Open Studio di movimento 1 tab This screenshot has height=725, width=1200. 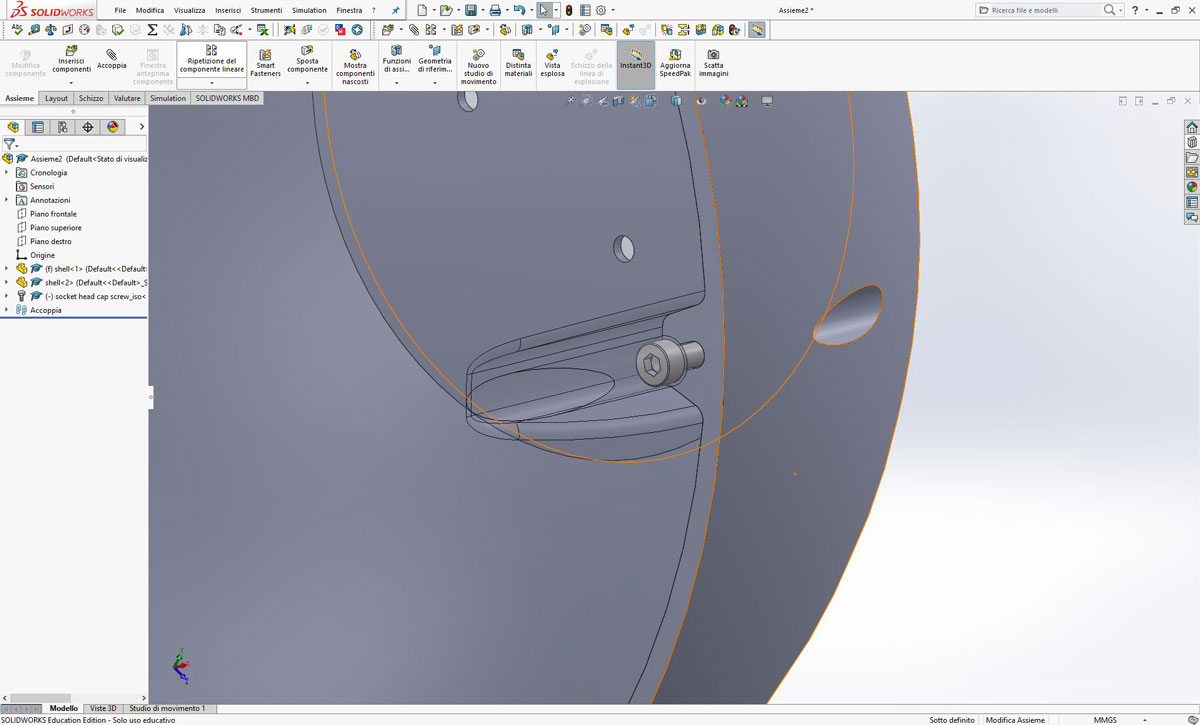pyautogui.click(x=167, y=708)
